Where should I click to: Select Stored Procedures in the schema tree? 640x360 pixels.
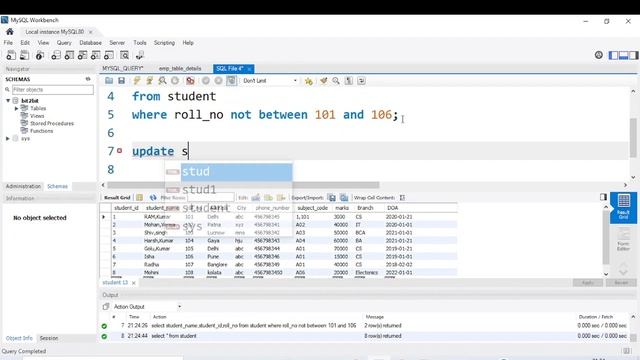(x=52, y=123)
